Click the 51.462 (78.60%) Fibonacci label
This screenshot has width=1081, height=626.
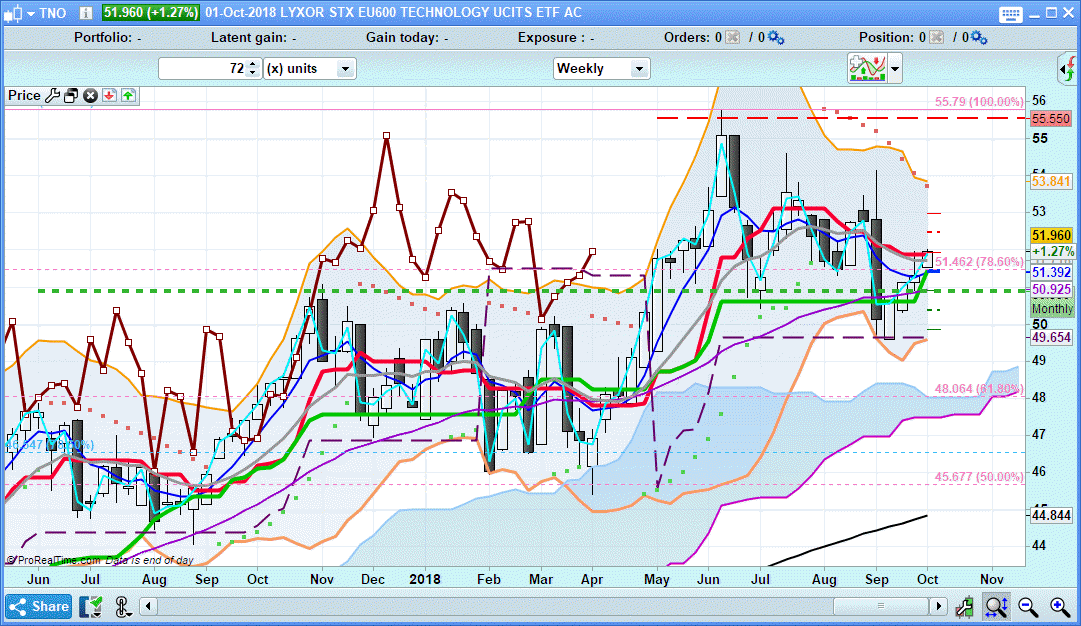tap(979, 262)
